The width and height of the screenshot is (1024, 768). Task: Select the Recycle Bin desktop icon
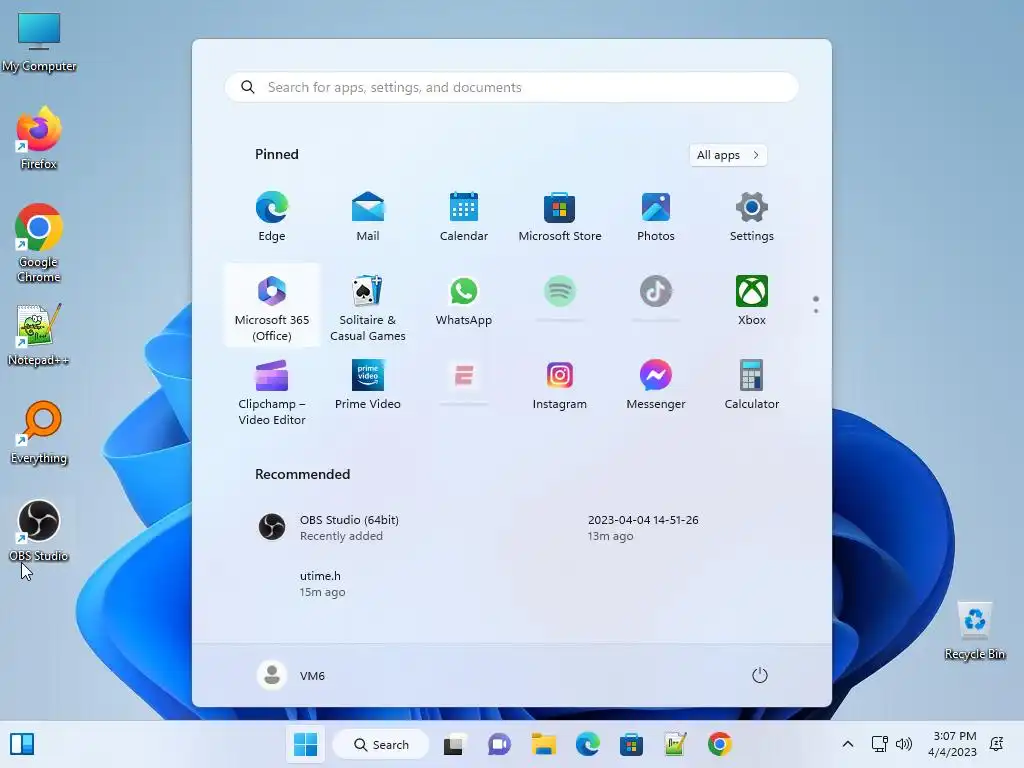(974, 630)
